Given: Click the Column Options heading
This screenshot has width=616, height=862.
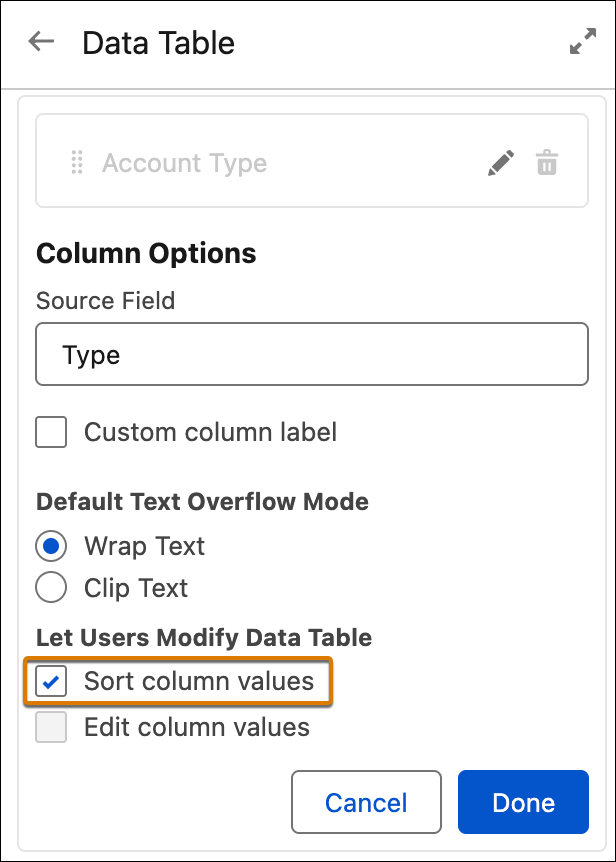Looking at the screenshot, I should [146, 253].
